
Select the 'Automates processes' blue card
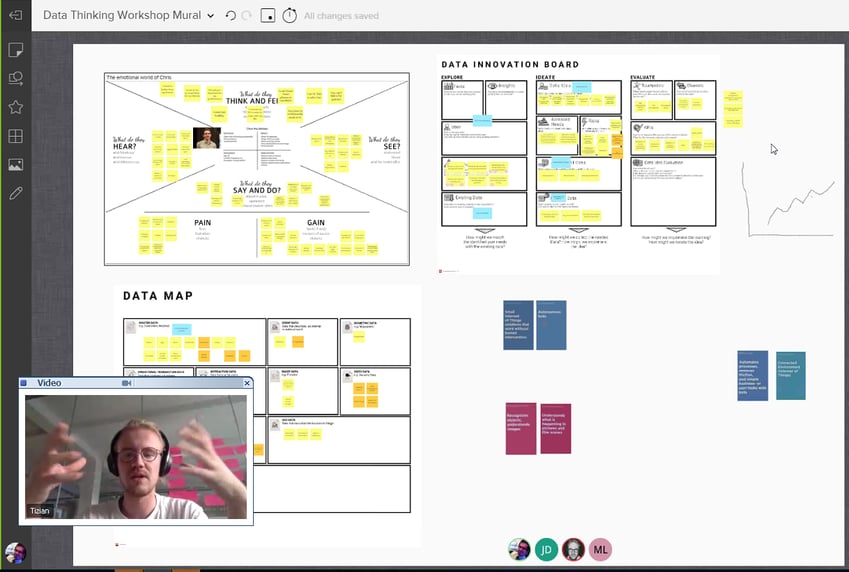[x=753, y=376]
